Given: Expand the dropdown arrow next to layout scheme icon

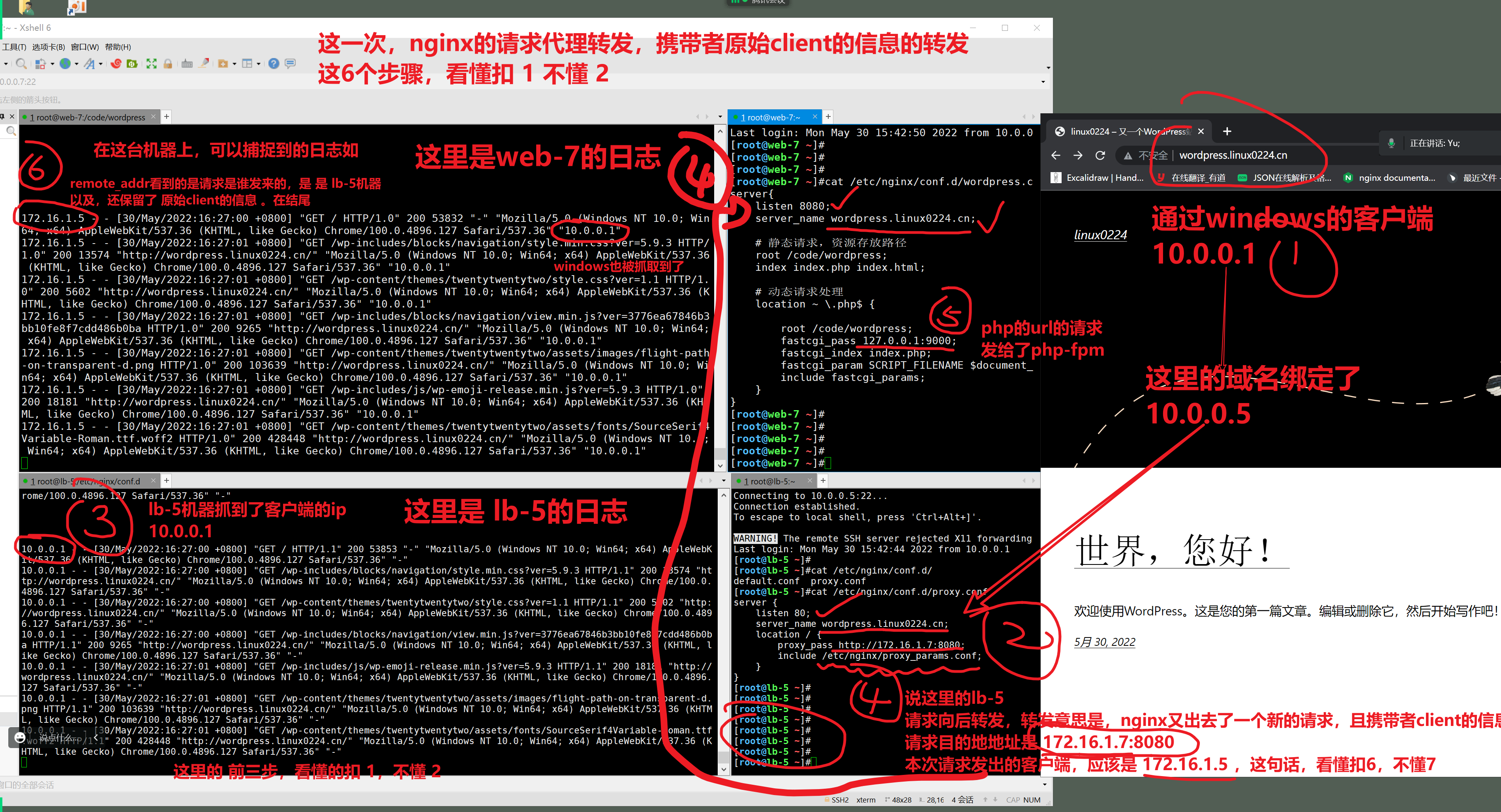Looking at the screenshot, I should 52,64.
